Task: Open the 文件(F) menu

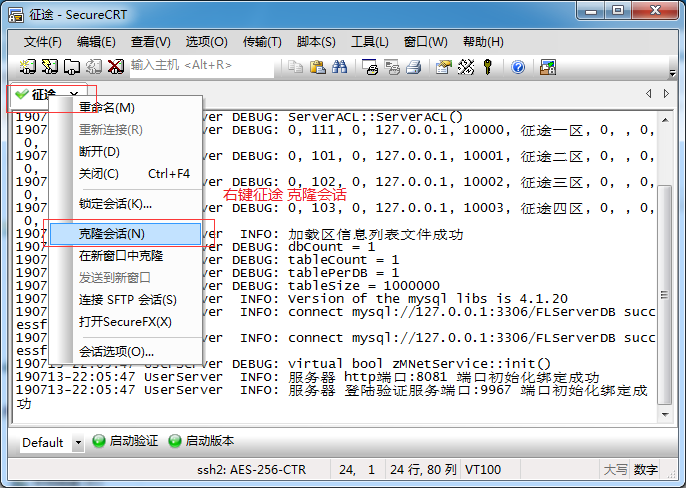Action: tap(43, 42)
